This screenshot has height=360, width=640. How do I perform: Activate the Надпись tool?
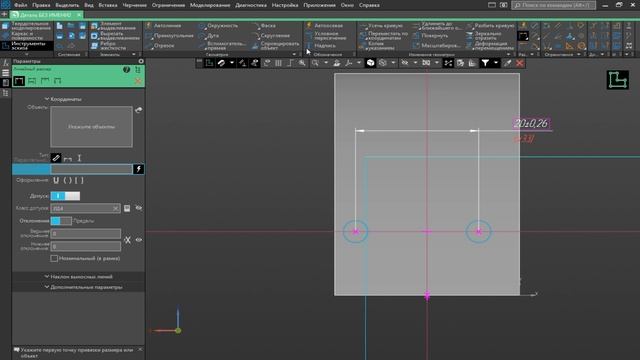tap(321, 46)
